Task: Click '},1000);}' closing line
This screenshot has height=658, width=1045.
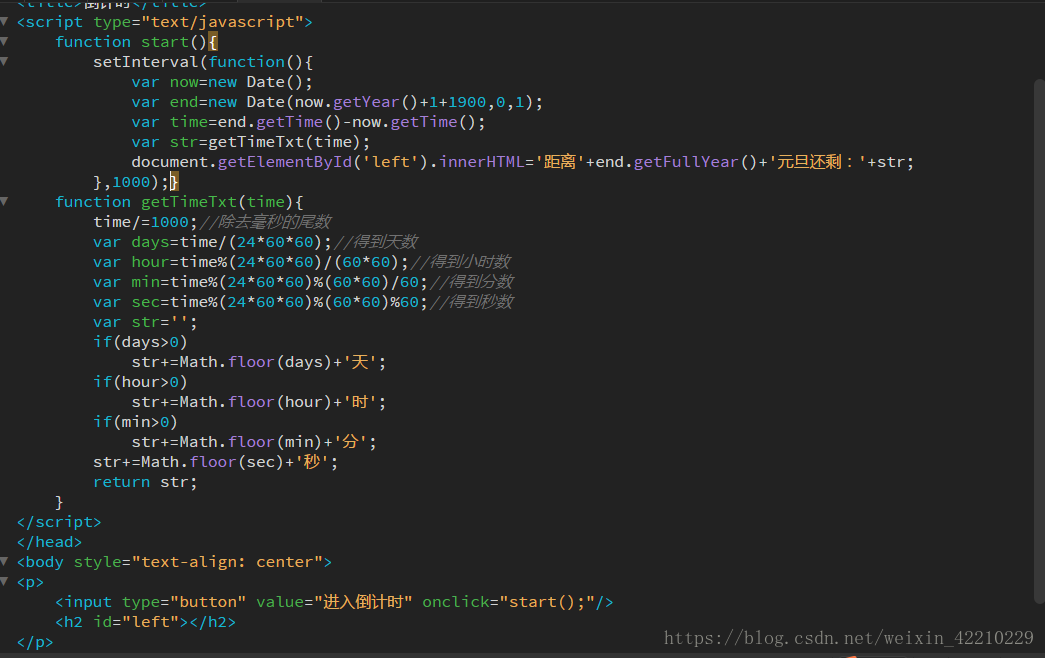Action: pos(136,182)
